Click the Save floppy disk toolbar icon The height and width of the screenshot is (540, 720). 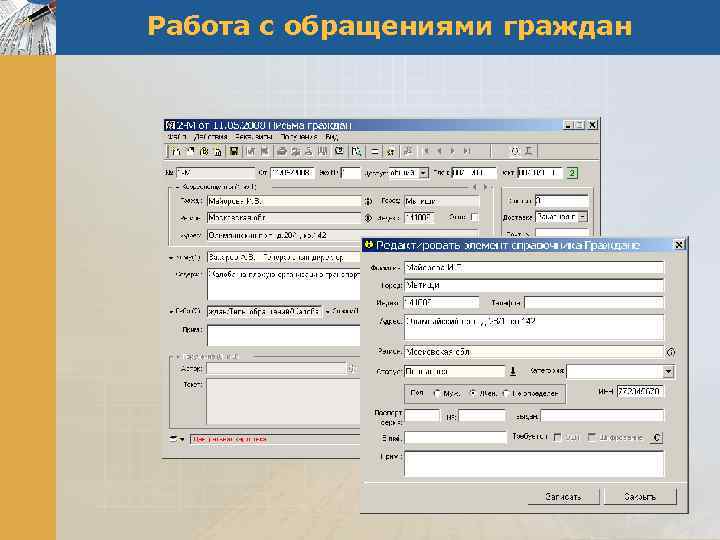tap(234, 151)
